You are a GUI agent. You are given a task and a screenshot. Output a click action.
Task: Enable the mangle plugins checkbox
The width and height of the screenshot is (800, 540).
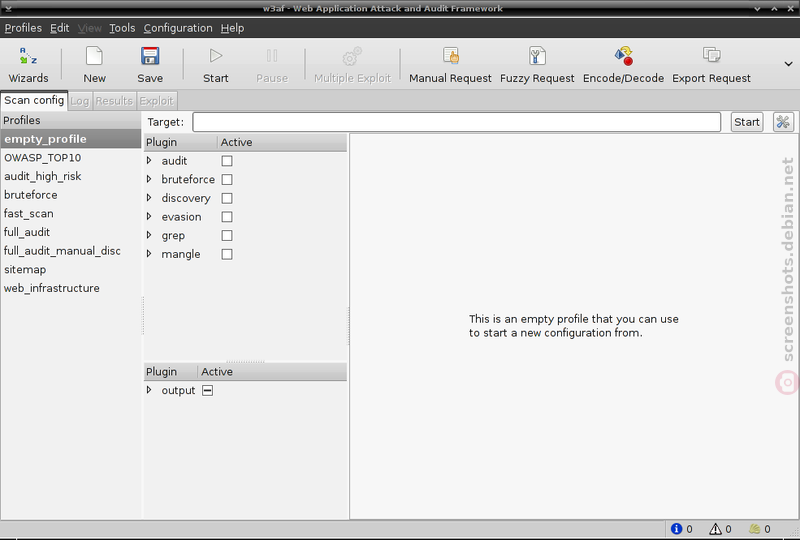pyautogui.click(x=227, y=254)
